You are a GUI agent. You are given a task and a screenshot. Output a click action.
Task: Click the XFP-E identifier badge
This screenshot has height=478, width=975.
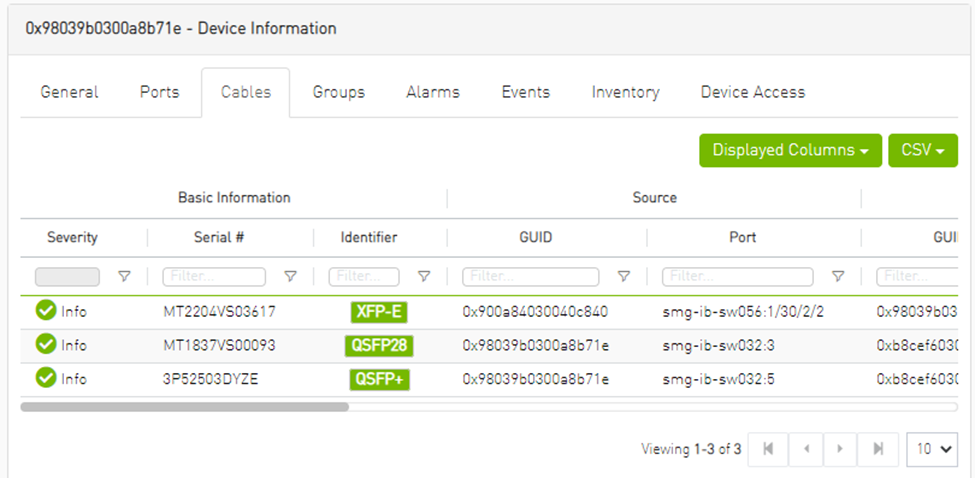click(379, 312)
